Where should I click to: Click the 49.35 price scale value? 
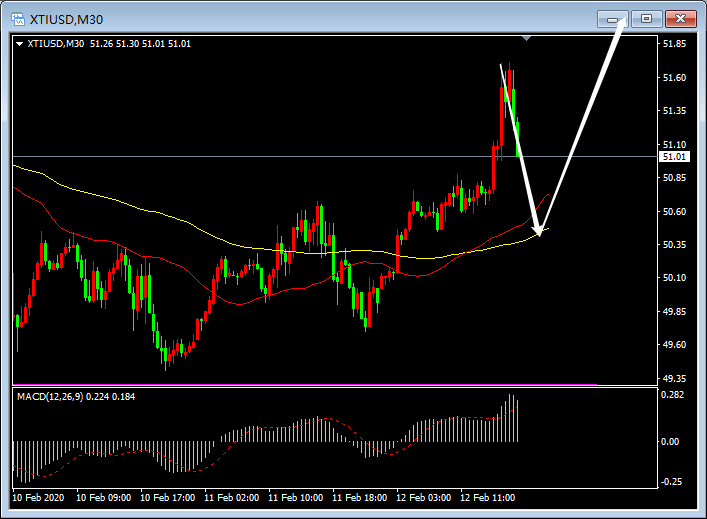[674, 379]
